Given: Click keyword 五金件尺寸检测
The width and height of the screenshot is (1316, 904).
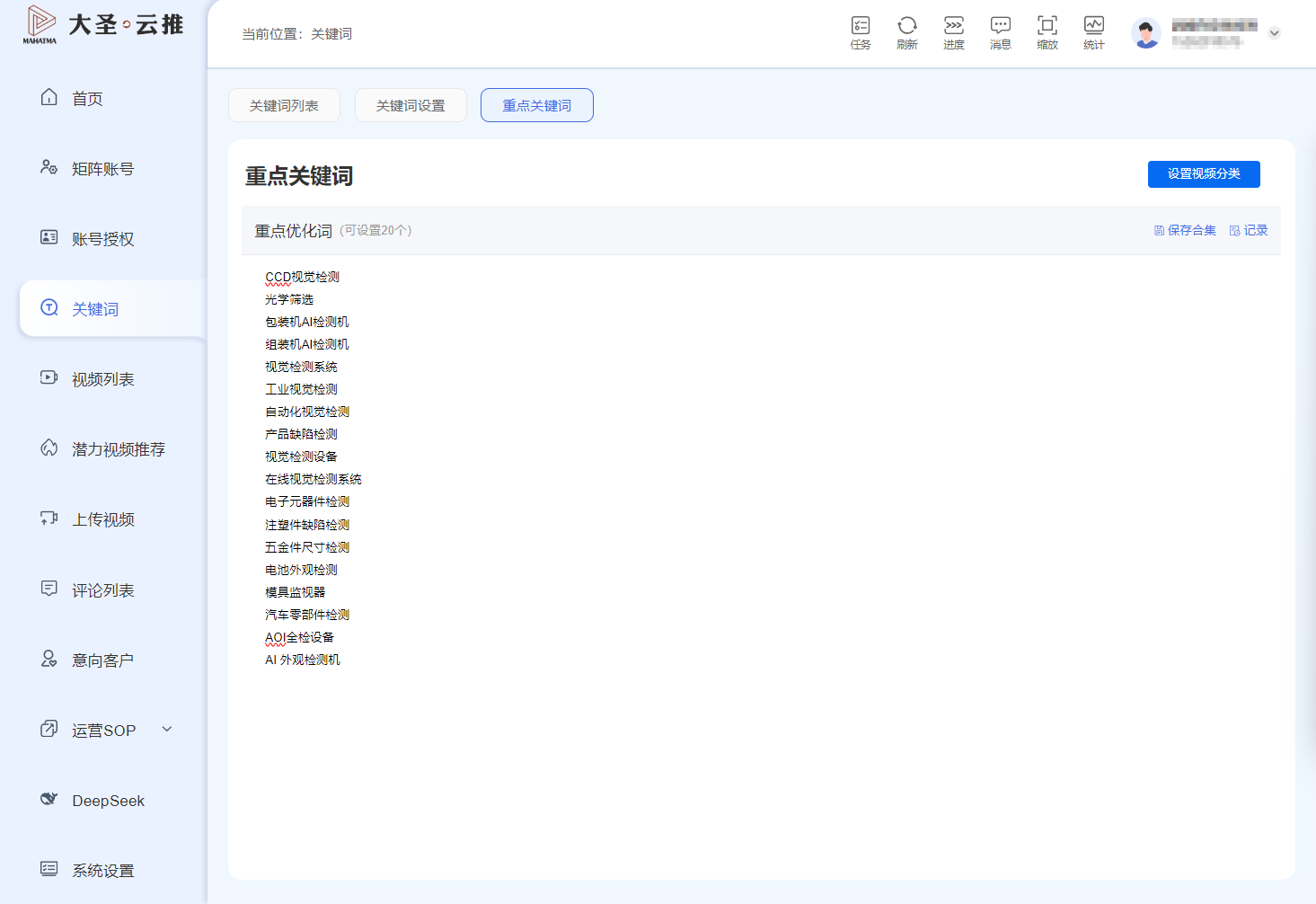Looking at the screenshot, I should coord(307,547).
